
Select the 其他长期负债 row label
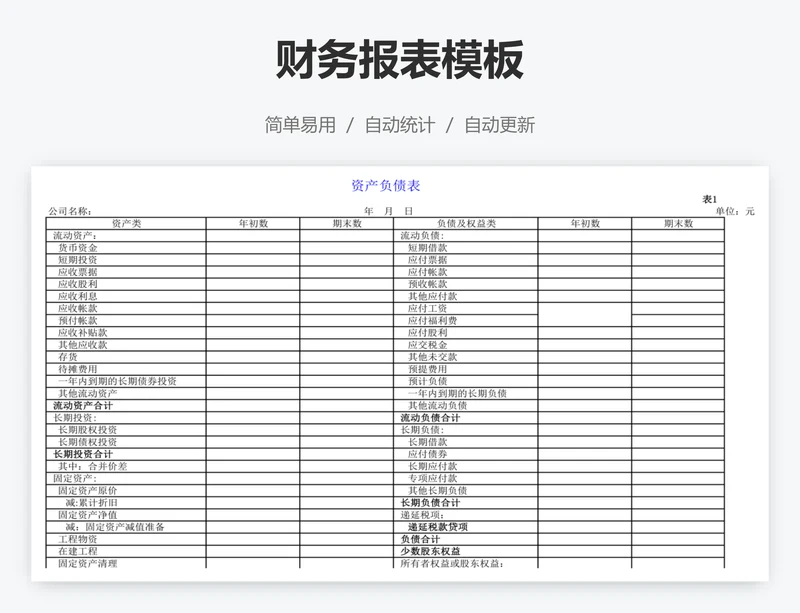438,491
